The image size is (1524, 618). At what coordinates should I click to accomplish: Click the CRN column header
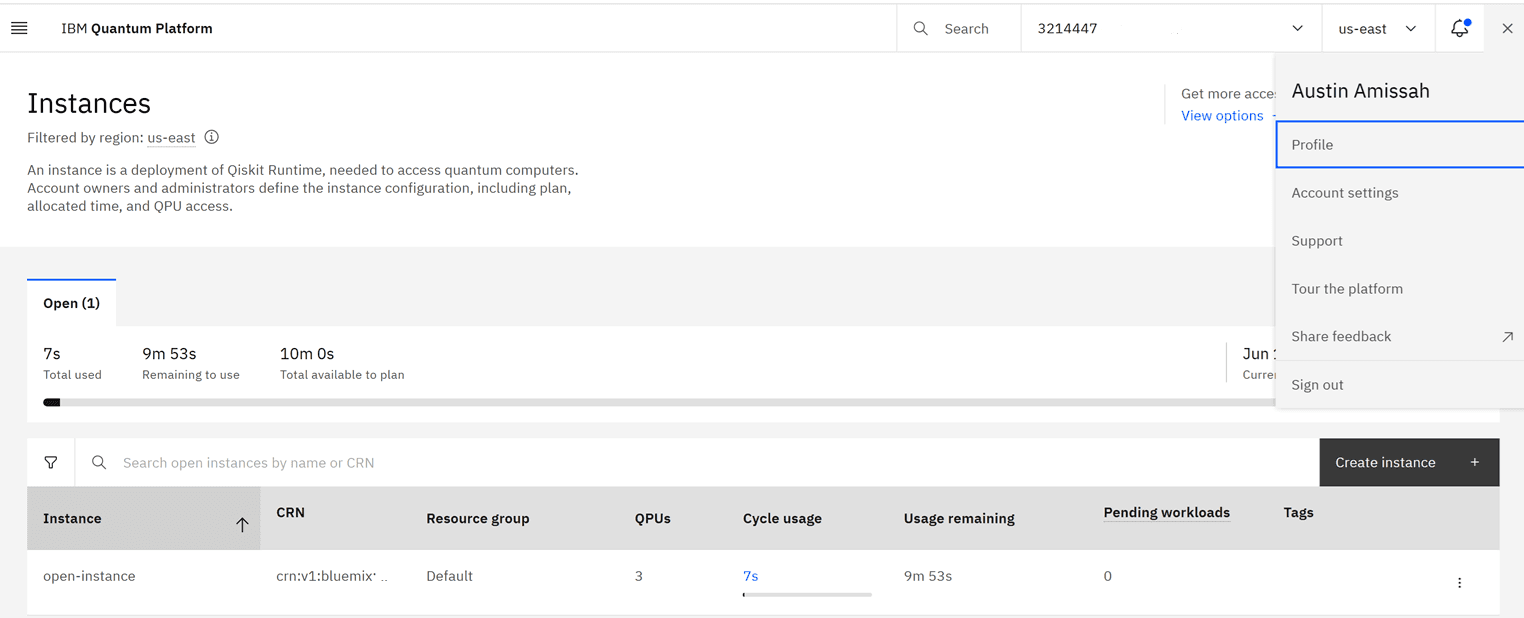coord(290,513)
